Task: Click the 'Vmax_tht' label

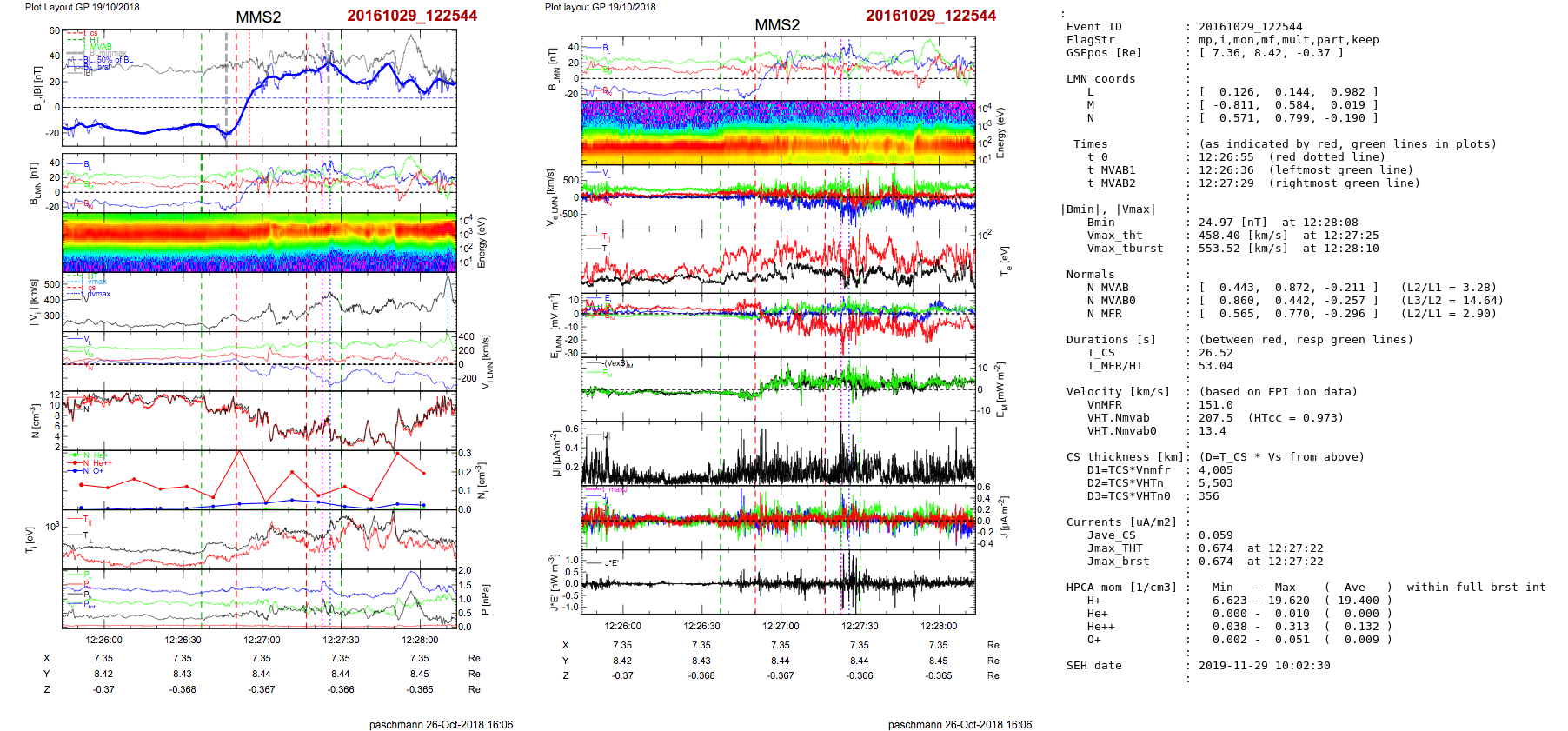Action: pyautogui.click(x=1114, y=236)
